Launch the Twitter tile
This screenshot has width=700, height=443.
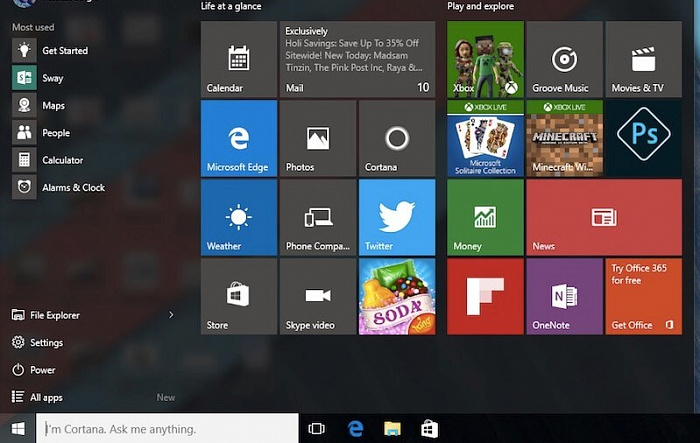tap(396, 217)
